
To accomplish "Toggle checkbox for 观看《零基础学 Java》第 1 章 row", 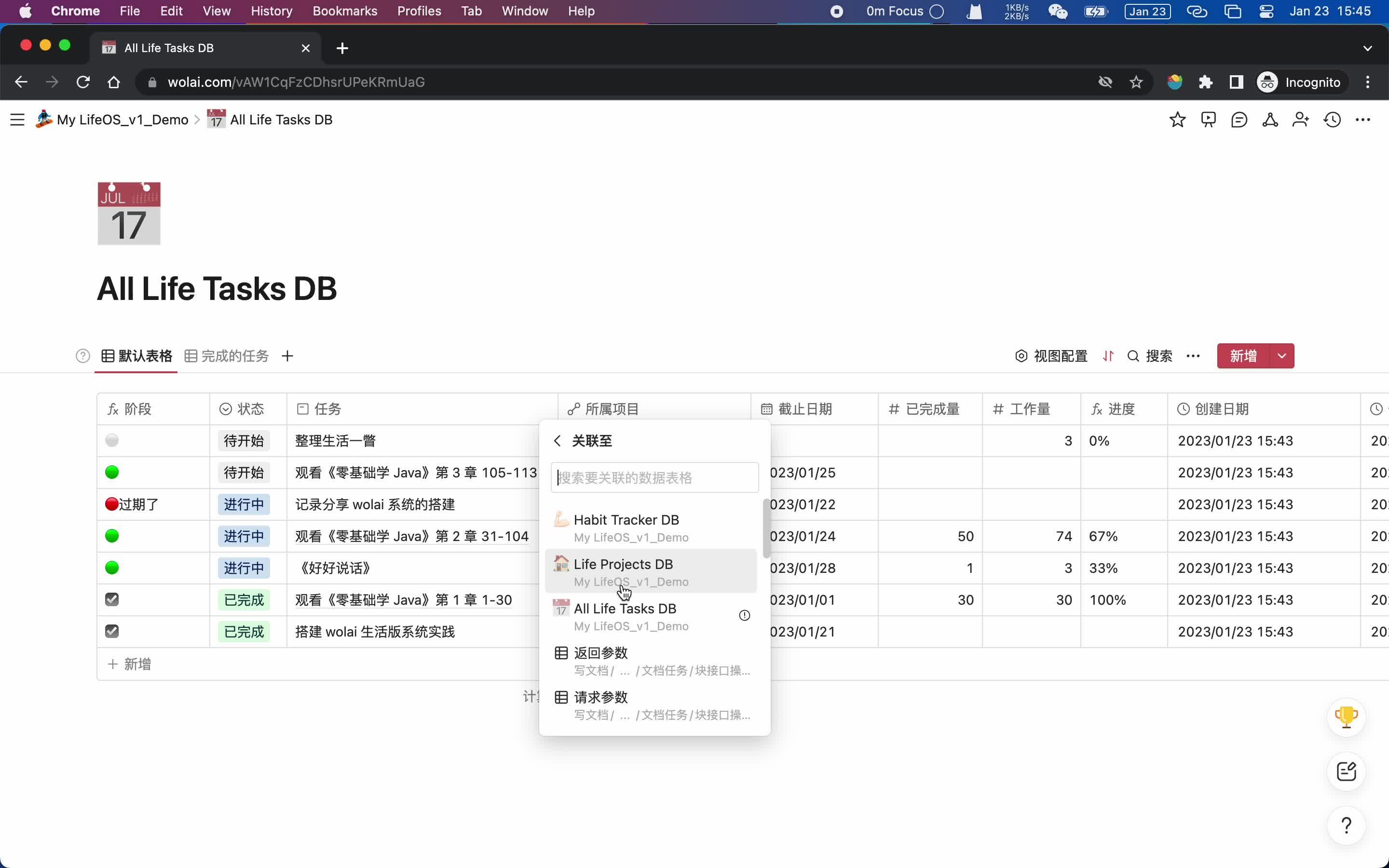I will pyautogui.click(x=112, y=599).
